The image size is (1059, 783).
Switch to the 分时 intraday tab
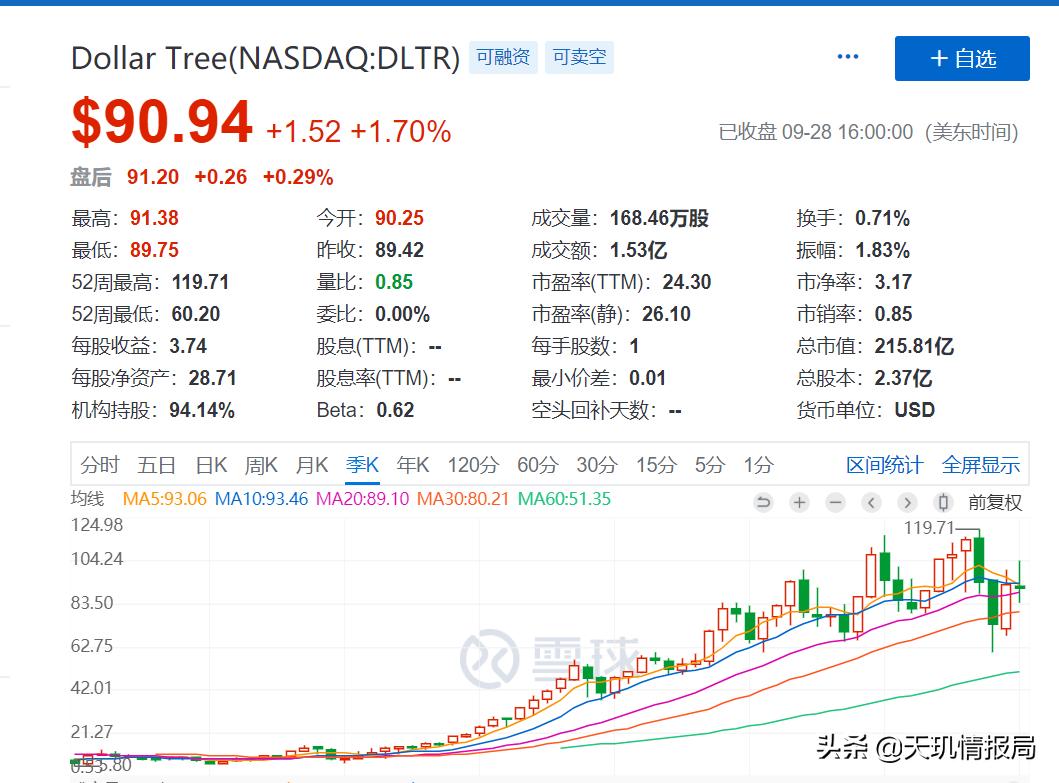tap(101, 464)
